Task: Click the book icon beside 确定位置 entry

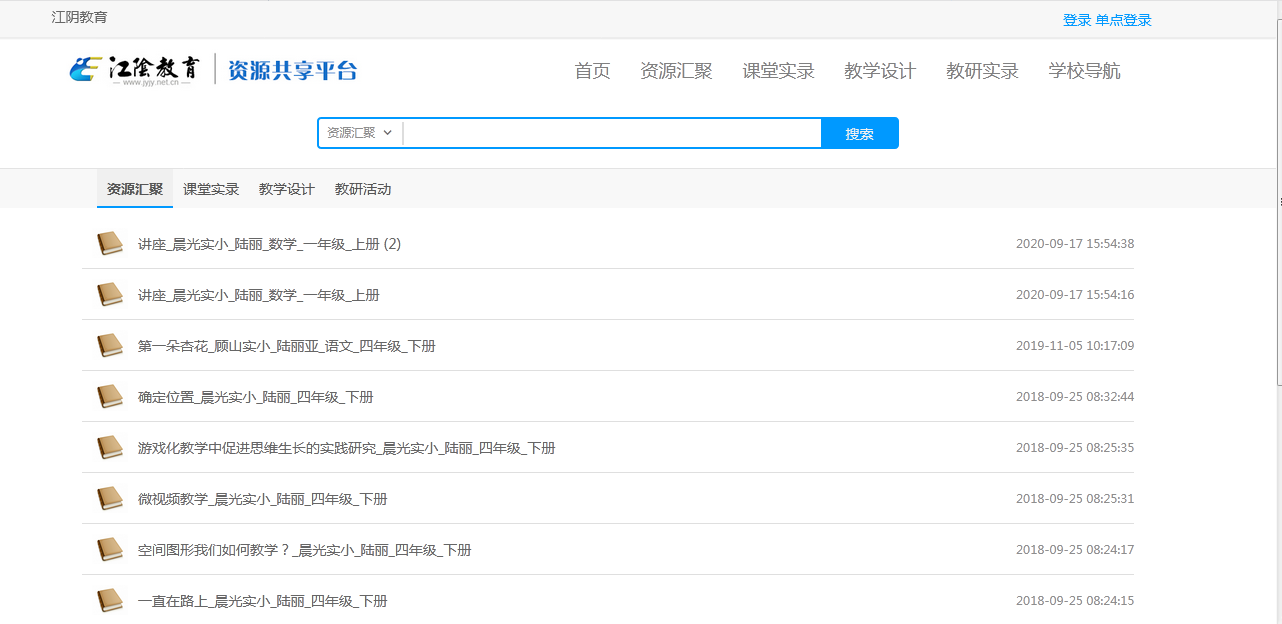Action: [109, 397]
